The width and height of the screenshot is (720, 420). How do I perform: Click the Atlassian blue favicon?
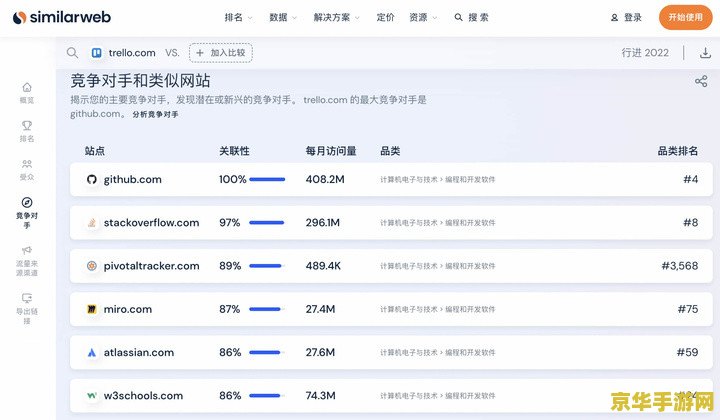click(x=92, y=353)
